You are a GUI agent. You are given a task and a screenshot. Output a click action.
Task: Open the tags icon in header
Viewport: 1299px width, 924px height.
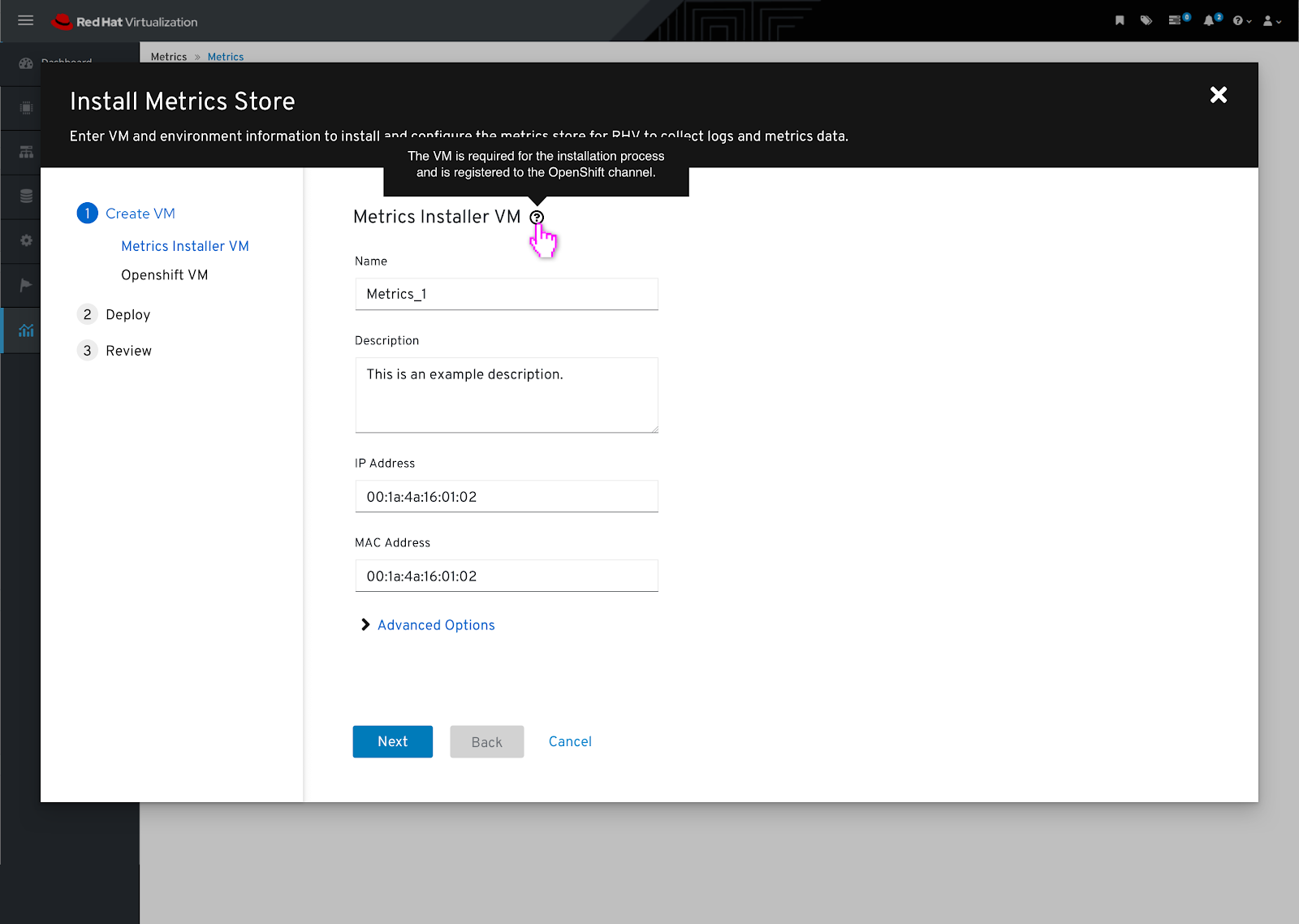[1146, 20]
